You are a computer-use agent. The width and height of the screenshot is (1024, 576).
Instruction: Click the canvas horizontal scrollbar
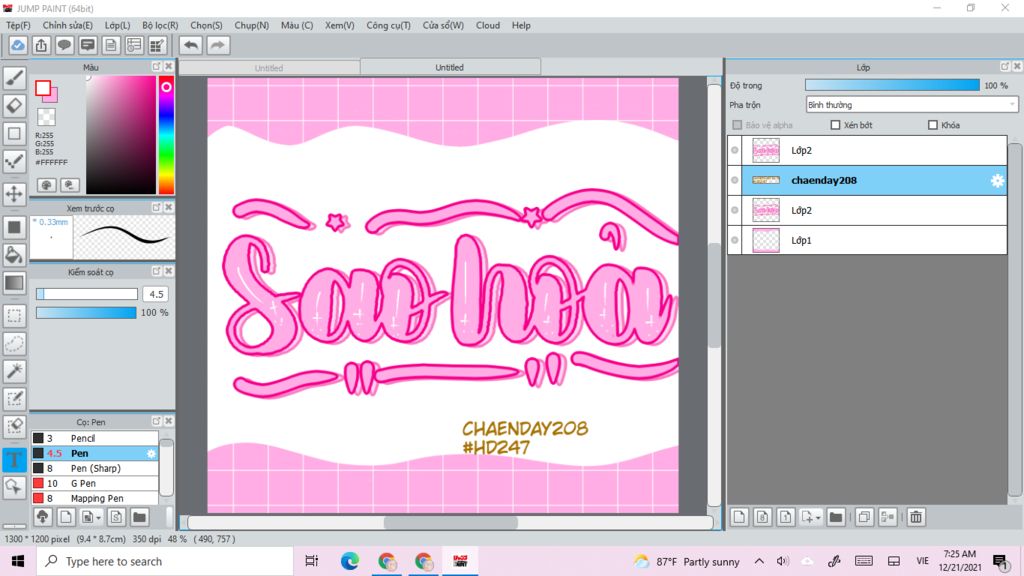[x=451, y=522]
